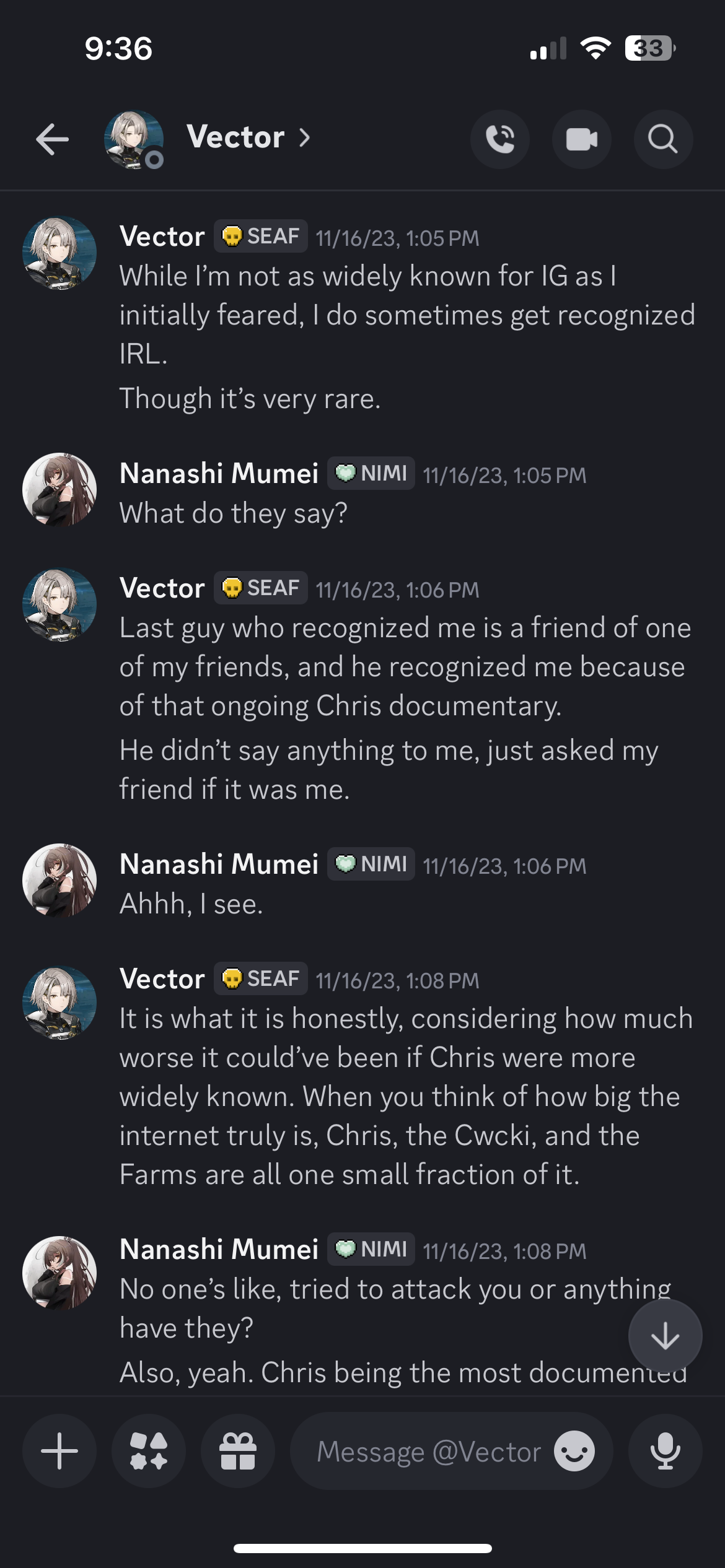
Task: Open search in this conversation
Action: 663,139
